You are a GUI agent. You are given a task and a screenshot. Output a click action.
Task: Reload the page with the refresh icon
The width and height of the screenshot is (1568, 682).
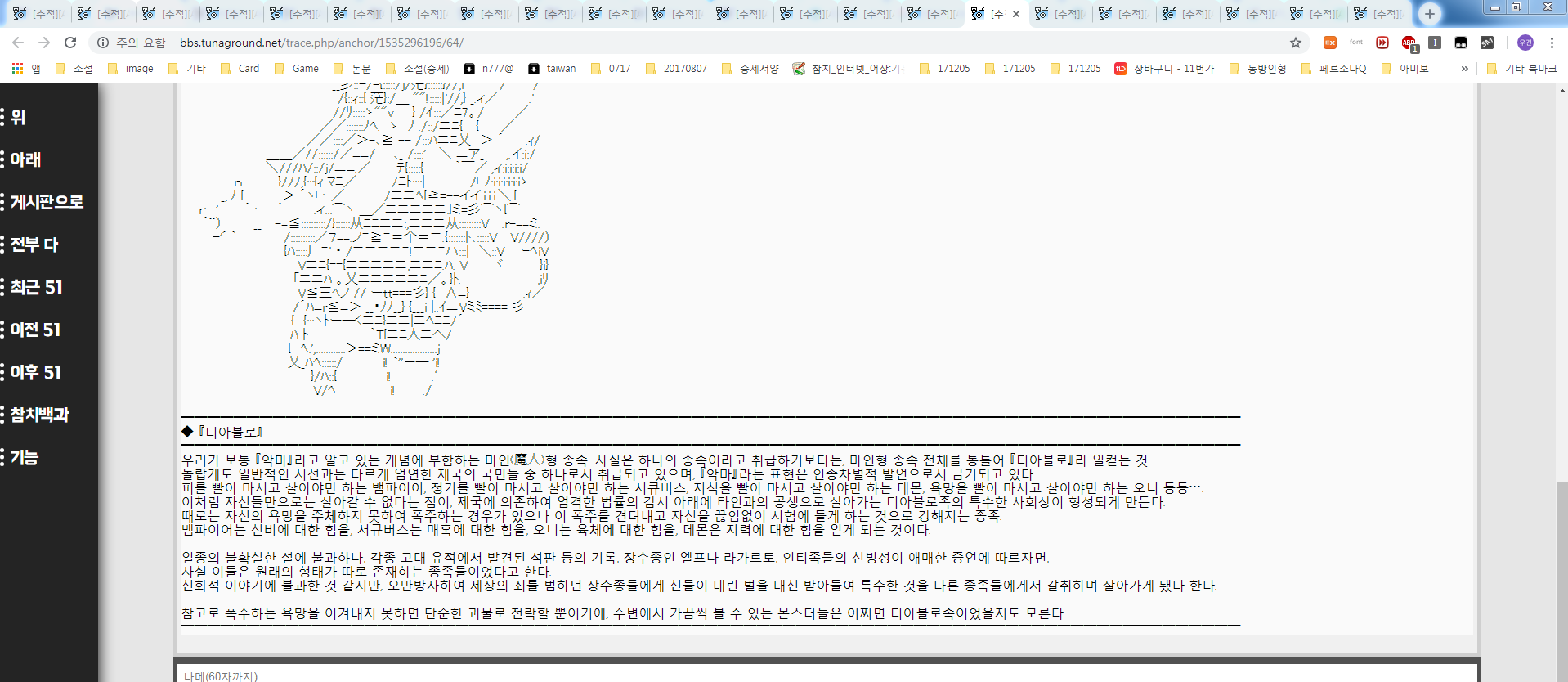70,43
